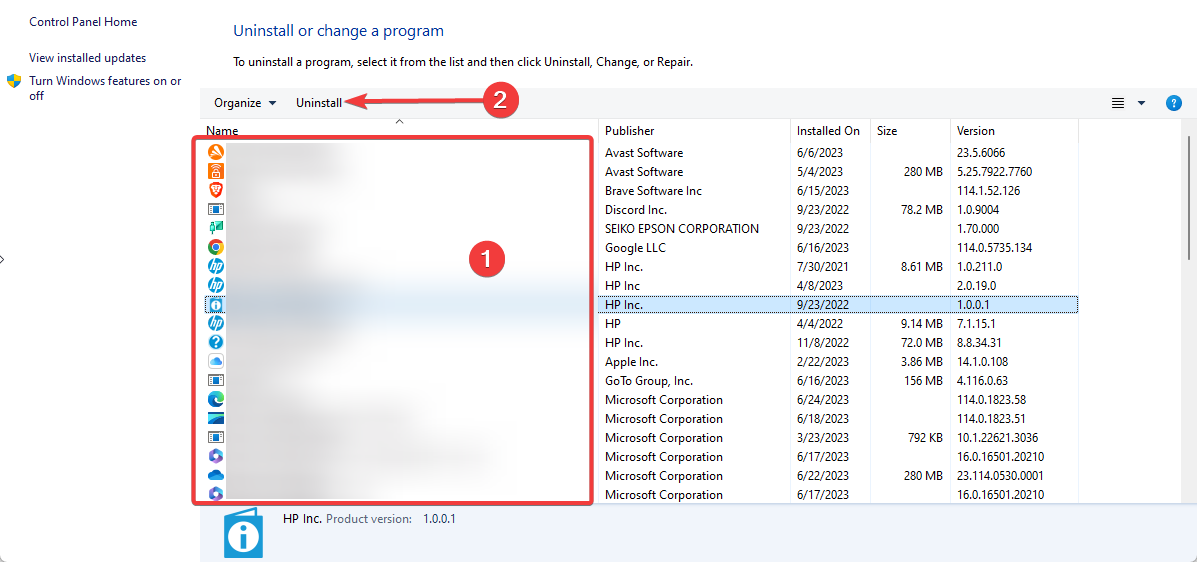The image size is (1197, 562).
Task: Open Turn Windows features on or off
Action: pos(105,89)
